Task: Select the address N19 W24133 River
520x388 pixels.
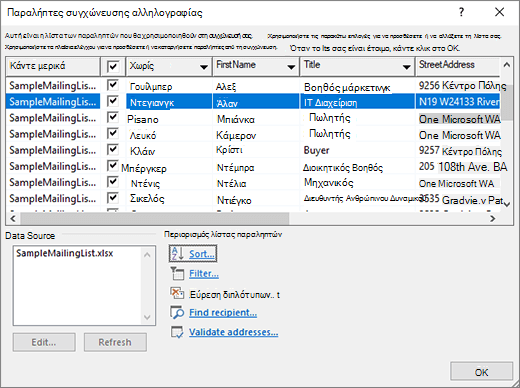Action: point(459,101)
